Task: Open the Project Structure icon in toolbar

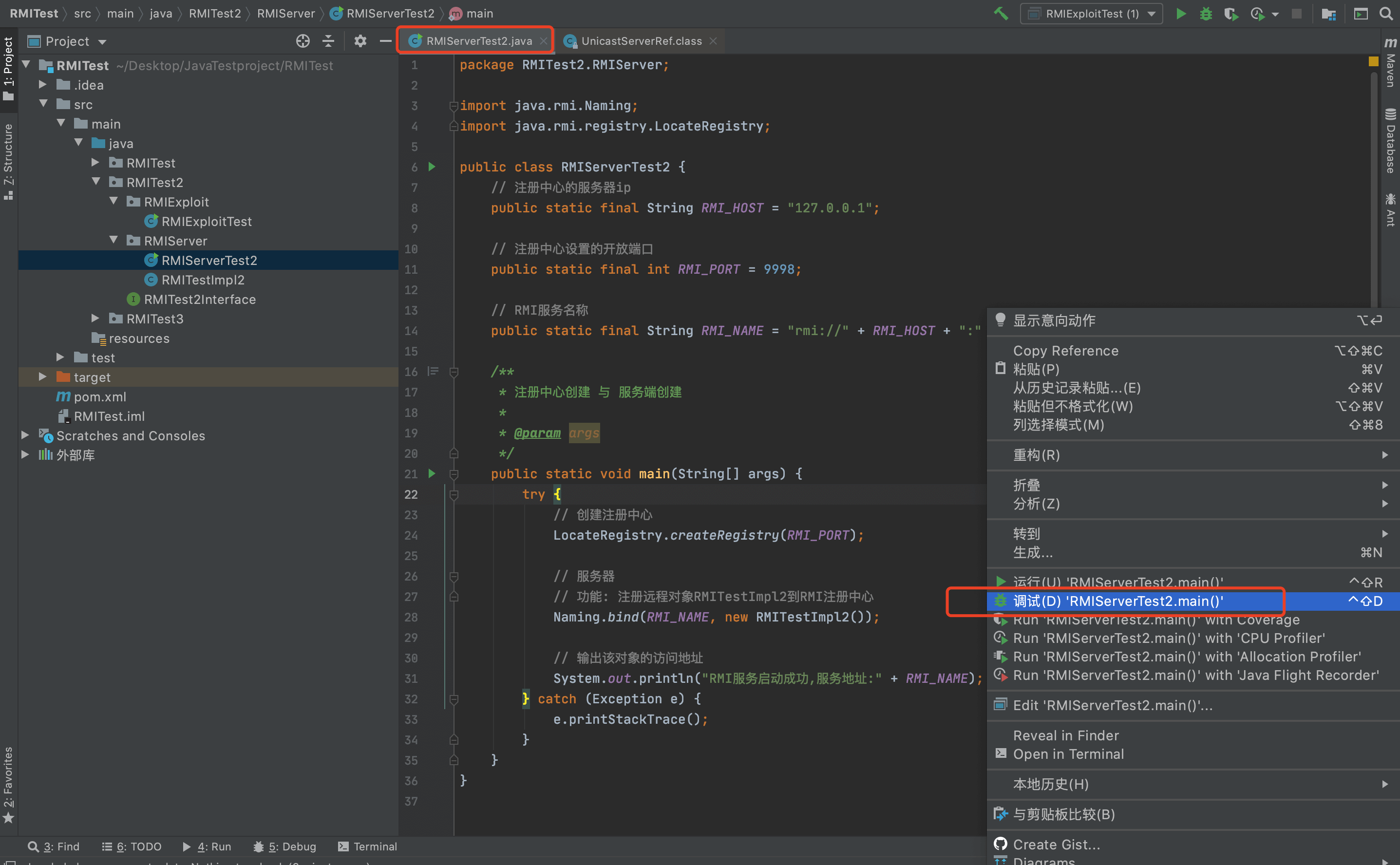Action: (x=1328, y=13)
